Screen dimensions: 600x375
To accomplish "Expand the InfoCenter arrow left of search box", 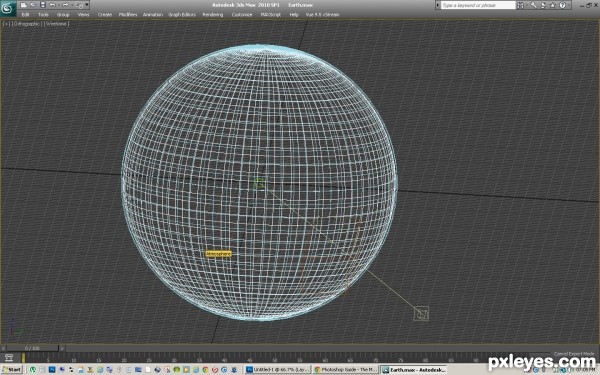I will pyautogui.click(x=438, y=5).
